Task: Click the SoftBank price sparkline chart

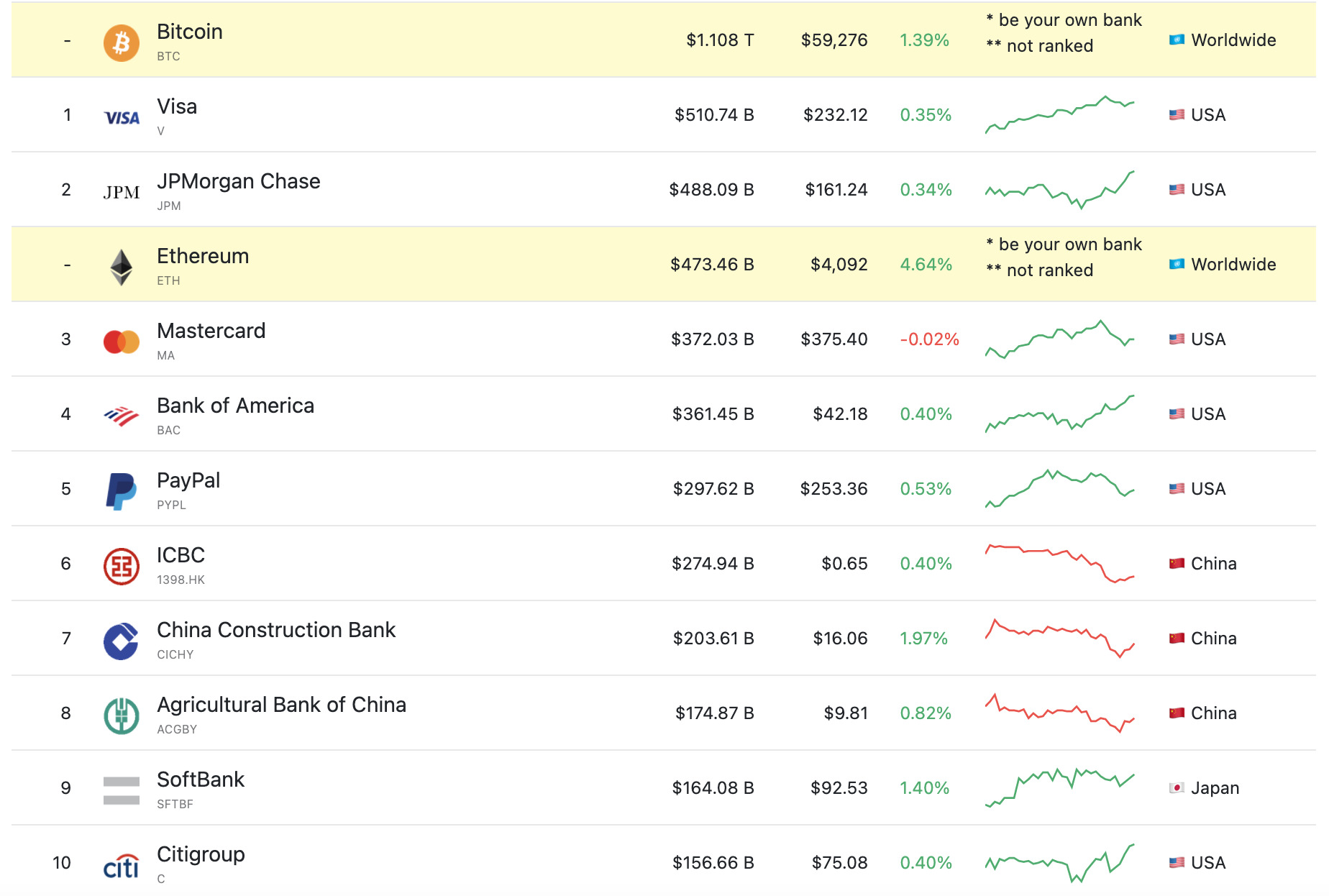Action: click(x=1059, y=787)
